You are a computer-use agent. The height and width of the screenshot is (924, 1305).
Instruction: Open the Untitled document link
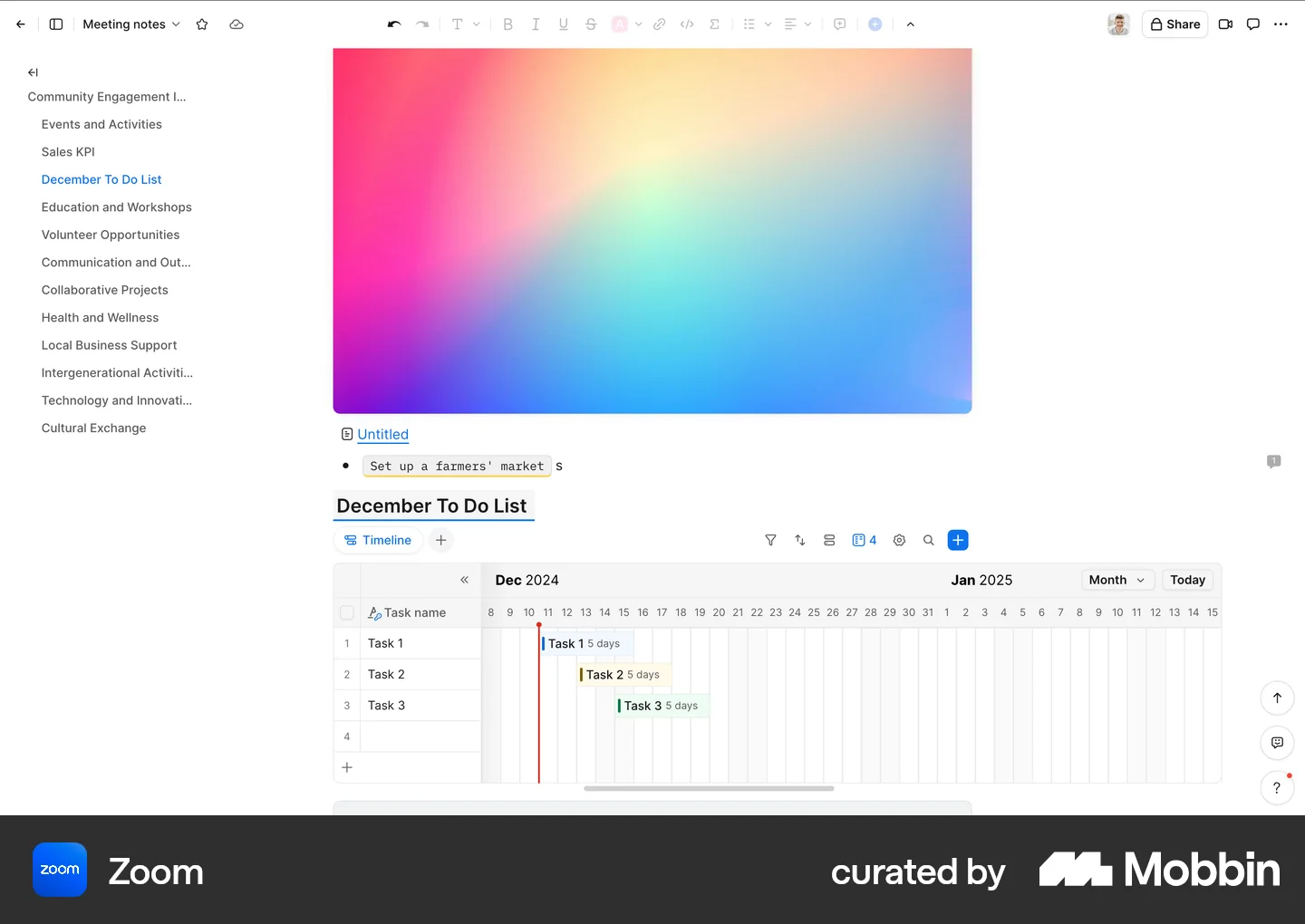tap(382, 435)
